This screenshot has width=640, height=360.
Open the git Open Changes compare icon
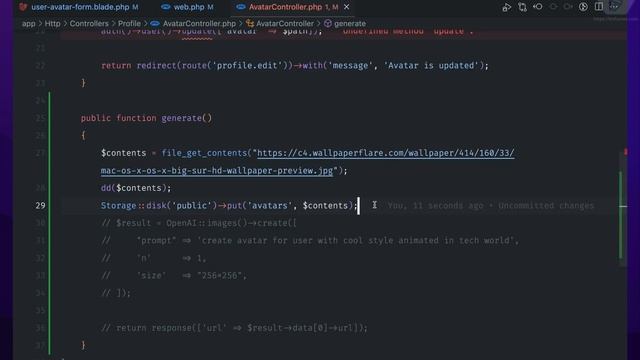(x=522, y=7)
